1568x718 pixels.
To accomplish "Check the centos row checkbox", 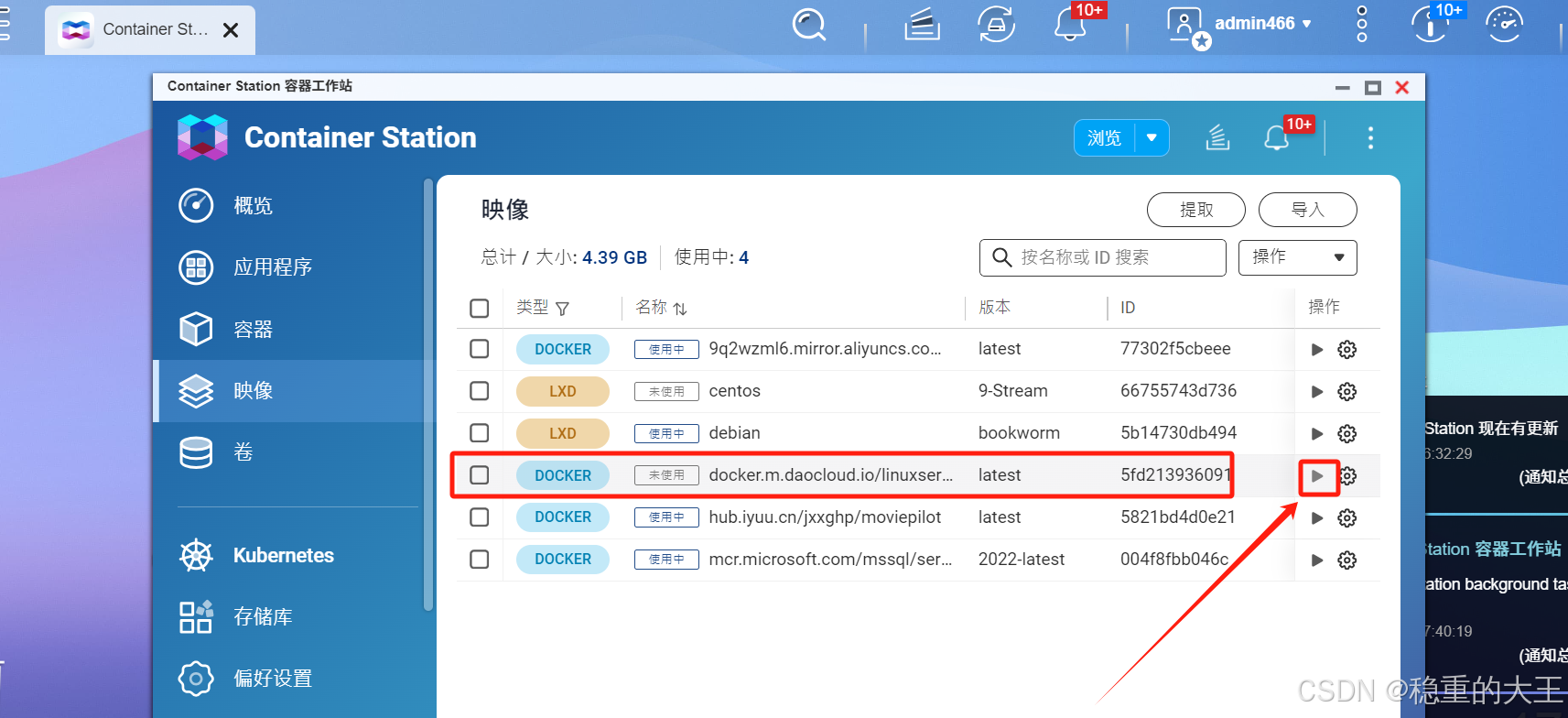I will (479, 391).
